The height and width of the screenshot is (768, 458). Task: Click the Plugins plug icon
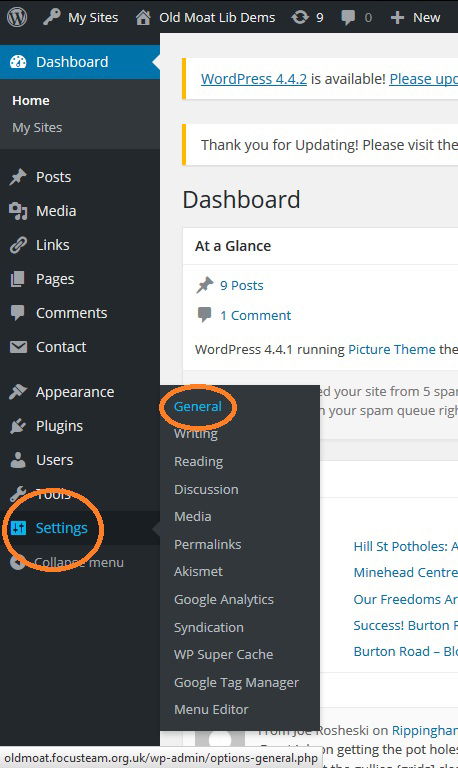coord(18,426)
